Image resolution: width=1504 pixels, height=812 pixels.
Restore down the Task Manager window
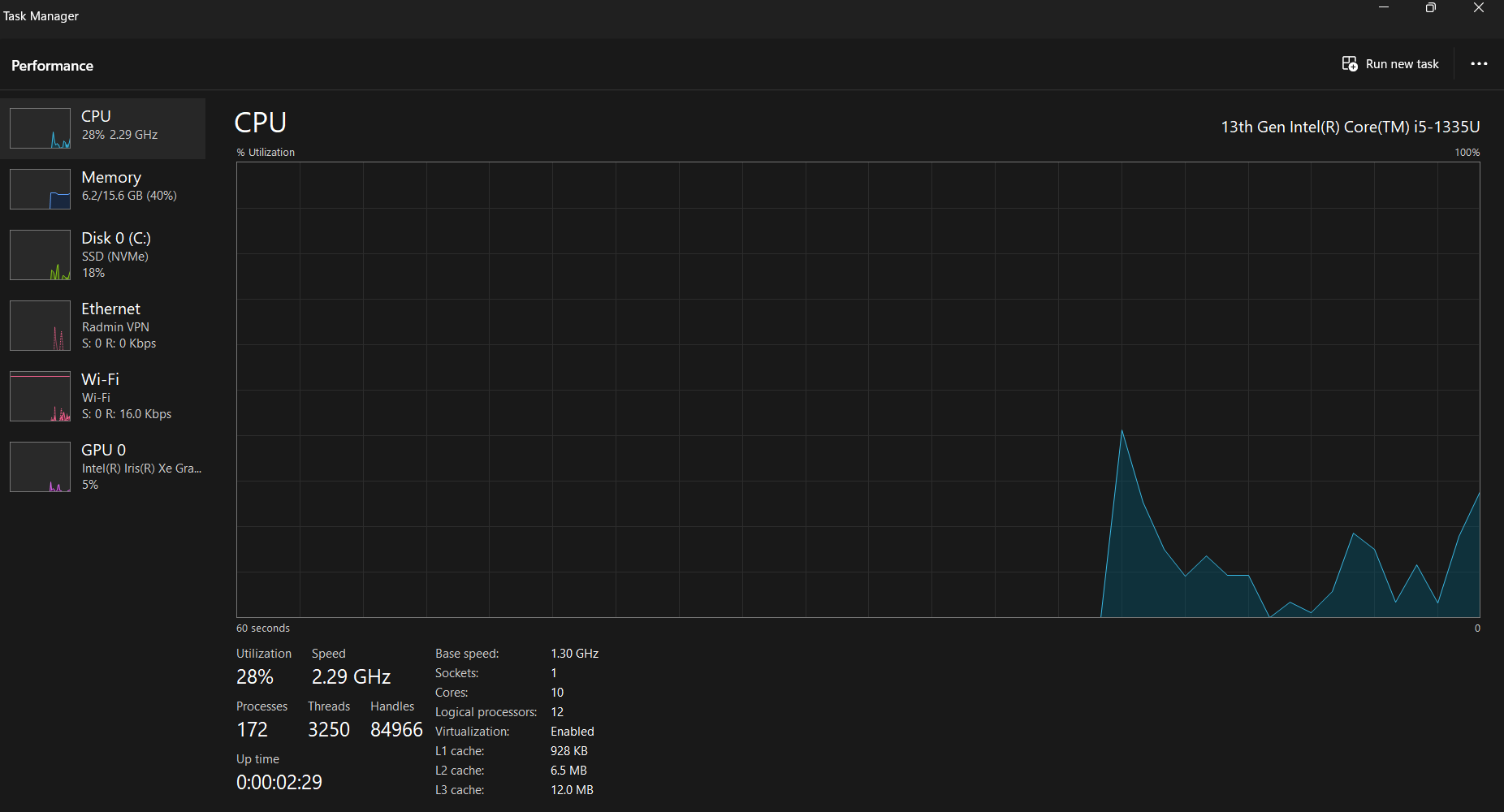(x=1431, y=8)
